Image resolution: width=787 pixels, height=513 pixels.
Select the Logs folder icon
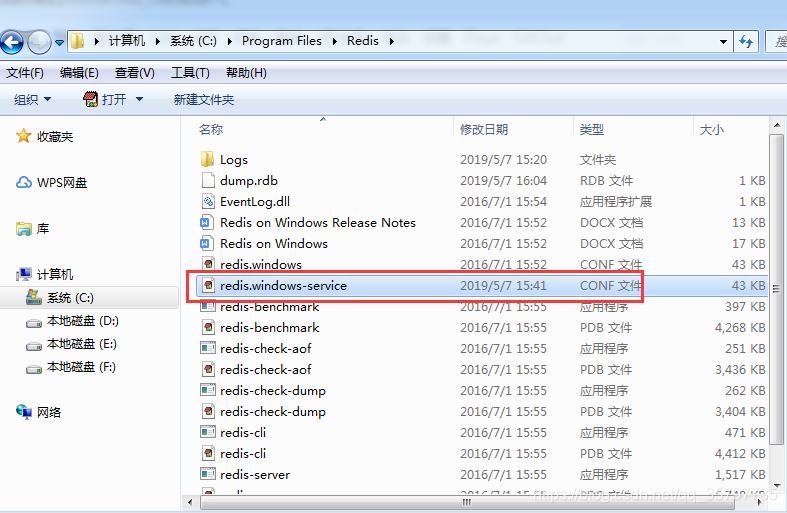[207, 160]
